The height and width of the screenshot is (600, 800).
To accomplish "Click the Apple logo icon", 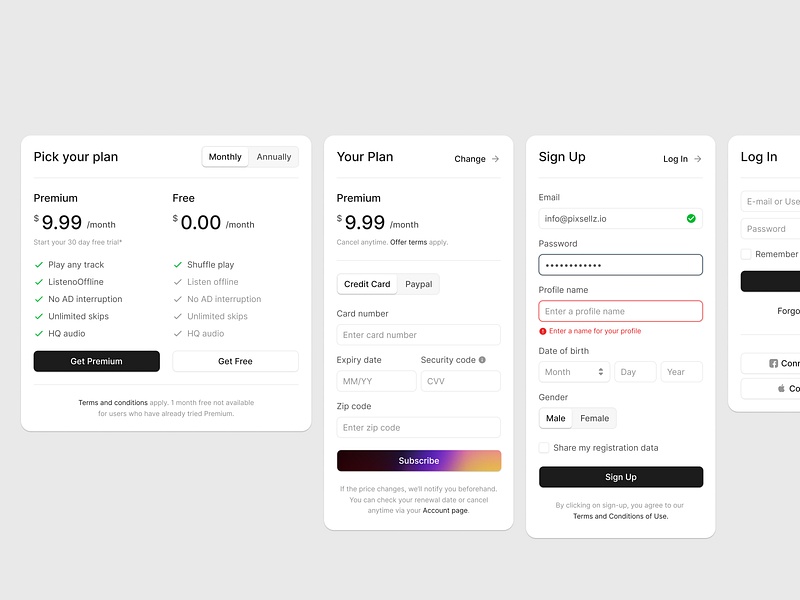I will tap(781, 389).
